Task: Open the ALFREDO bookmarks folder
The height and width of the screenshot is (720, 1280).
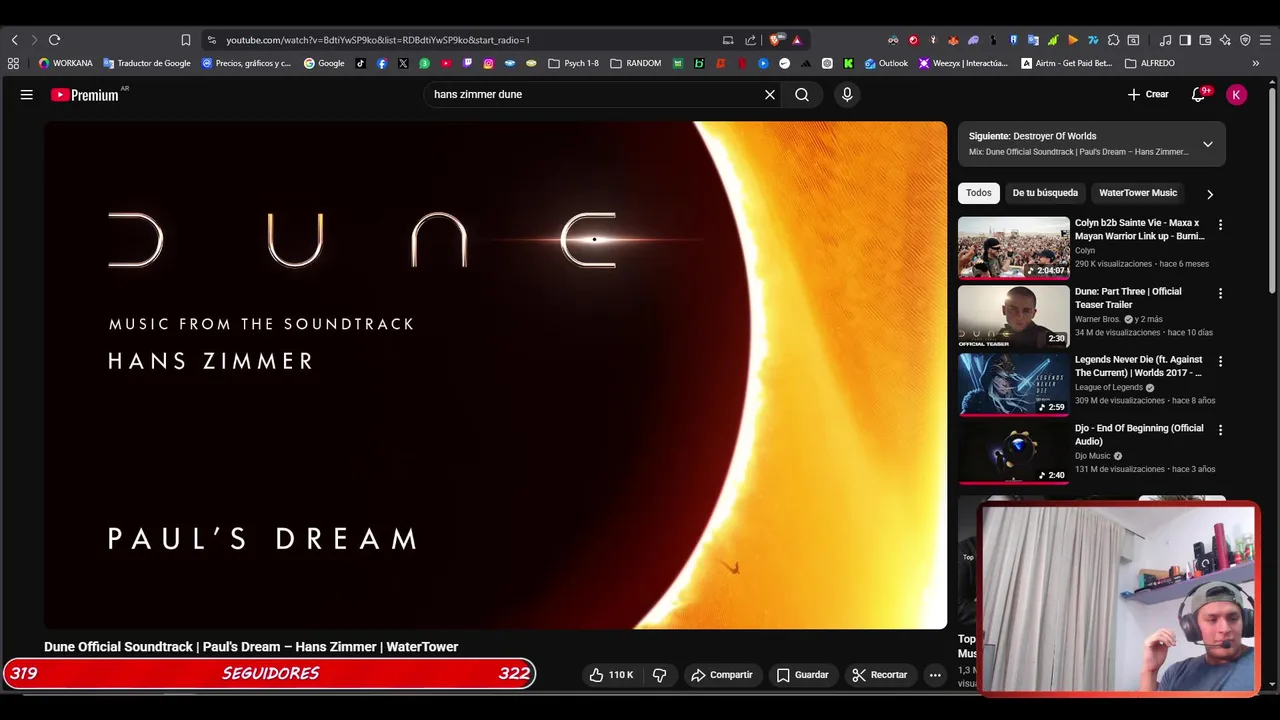Action: [1150, 63]
